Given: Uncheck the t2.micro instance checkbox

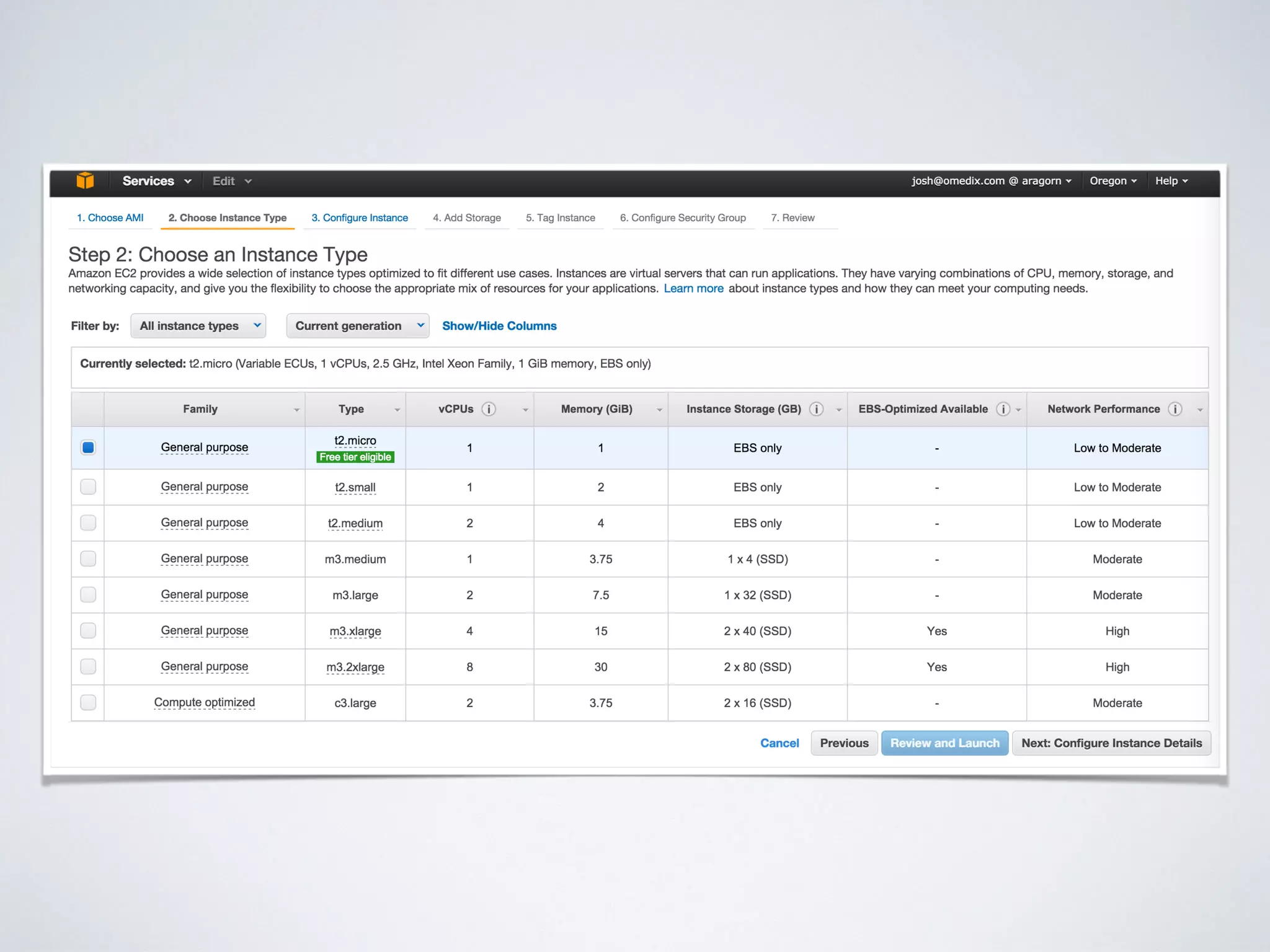Looking at the screenshot, I should [88, 447].
